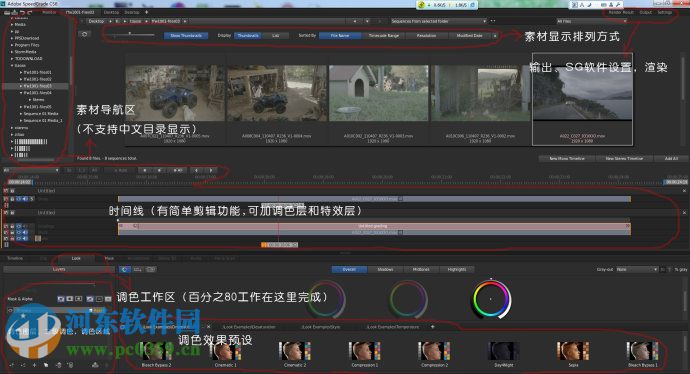This screenshot has height=374, width=690.
Task: Click first Mask & Alpha mode icon
Action: coord(61,299)
